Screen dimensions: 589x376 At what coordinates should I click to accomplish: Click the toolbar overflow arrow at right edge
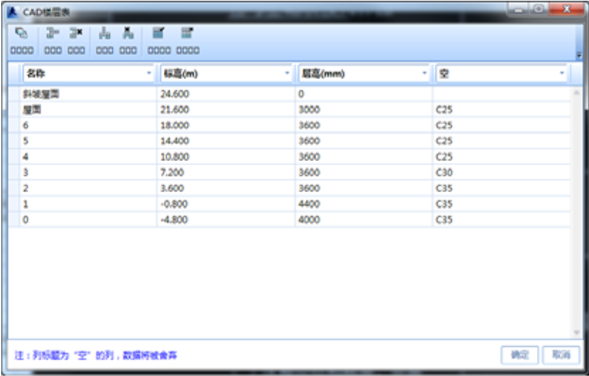point(579,55)
